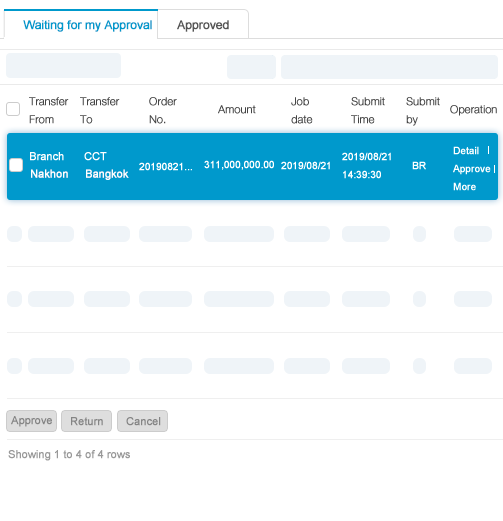Click the Transfer From column header
The image size is (503, 521).
tap(48, 110)
